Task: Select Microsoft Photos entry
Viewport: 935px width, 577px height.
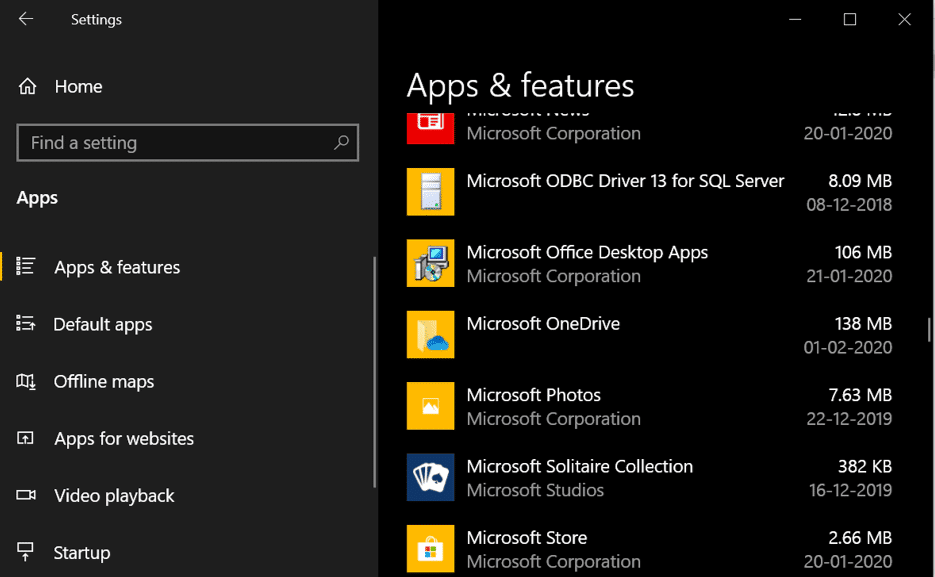Action: tap(649, 406)
